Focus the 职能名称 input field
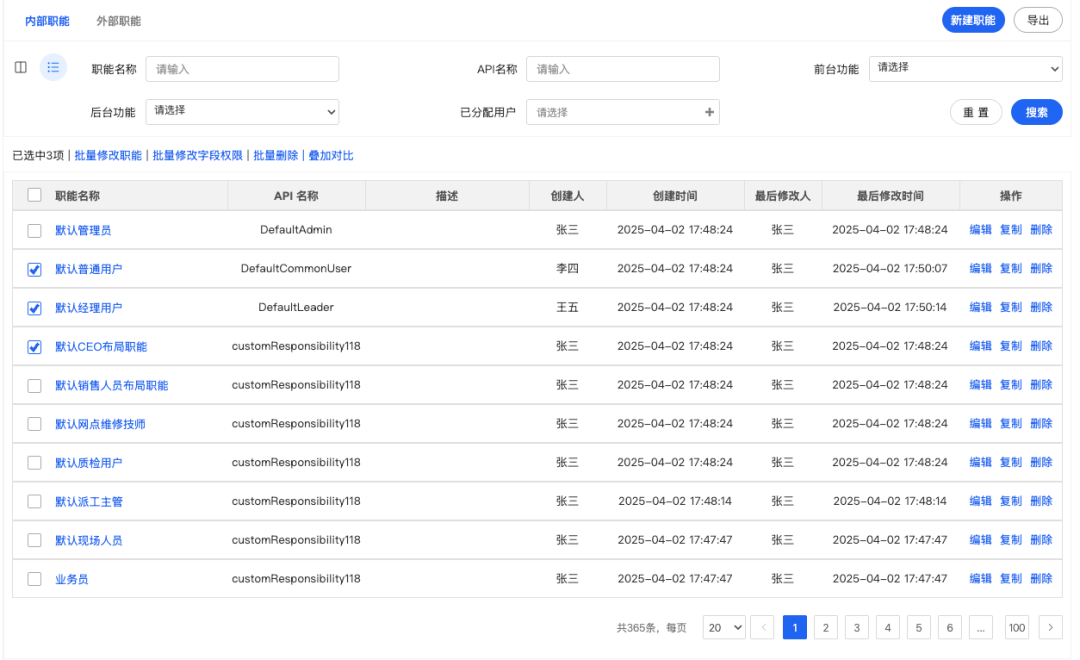The width and height of the screenshot is (1080, 660). pos(242,69)
